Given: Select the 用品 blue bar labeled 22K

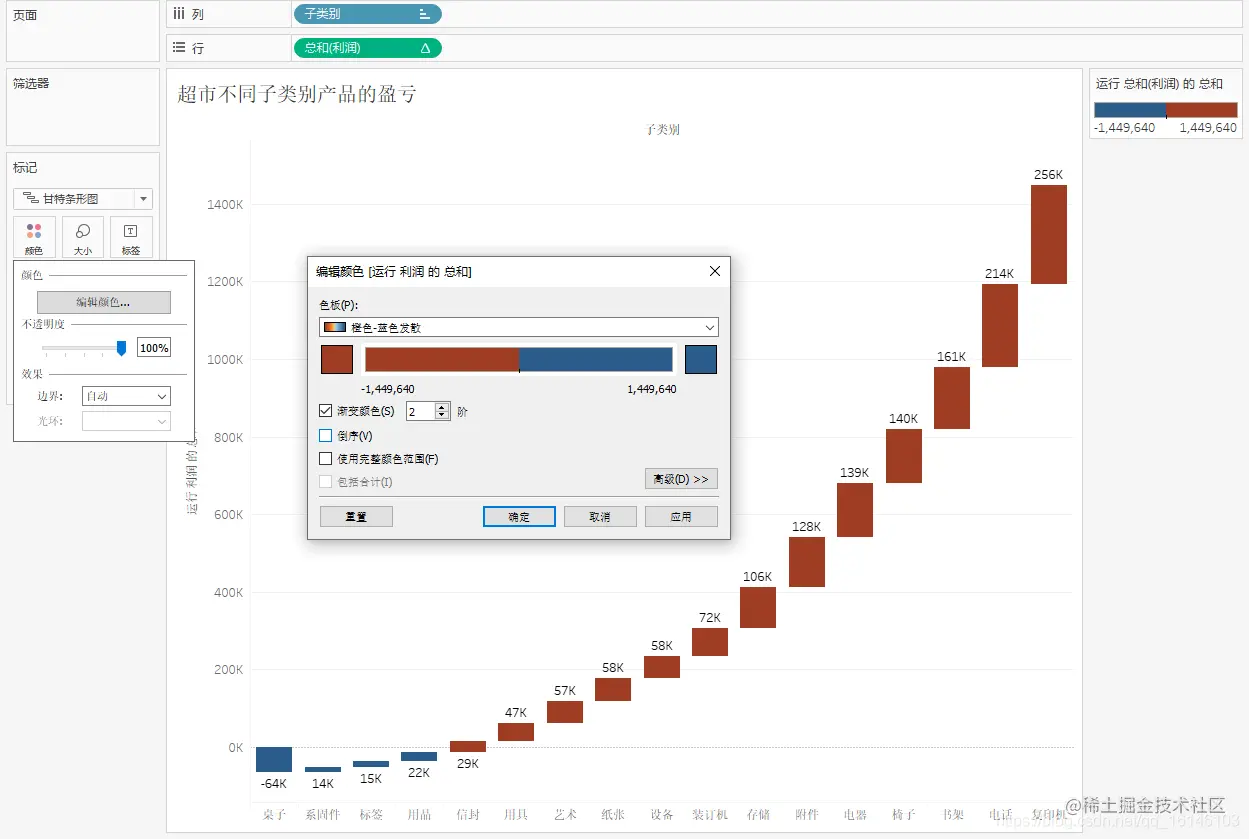Looking at the screenshot, I should [419, 756].
